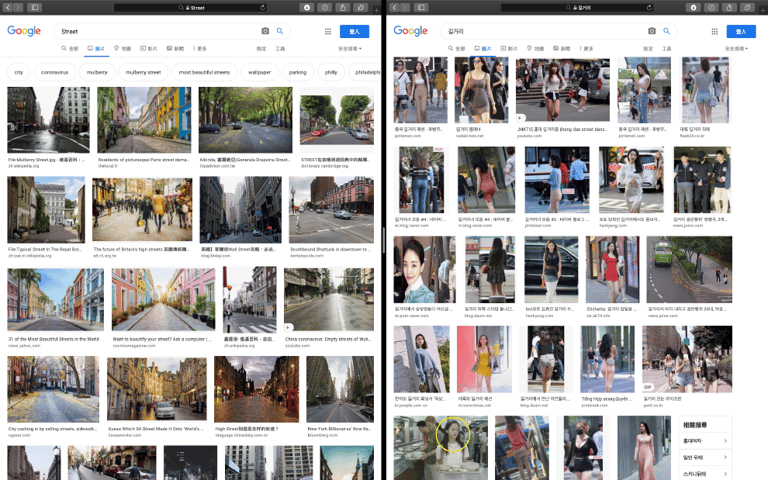Click the share icon in the Street window toolbar
768x480 pixels.
click(x=343, y=7)
